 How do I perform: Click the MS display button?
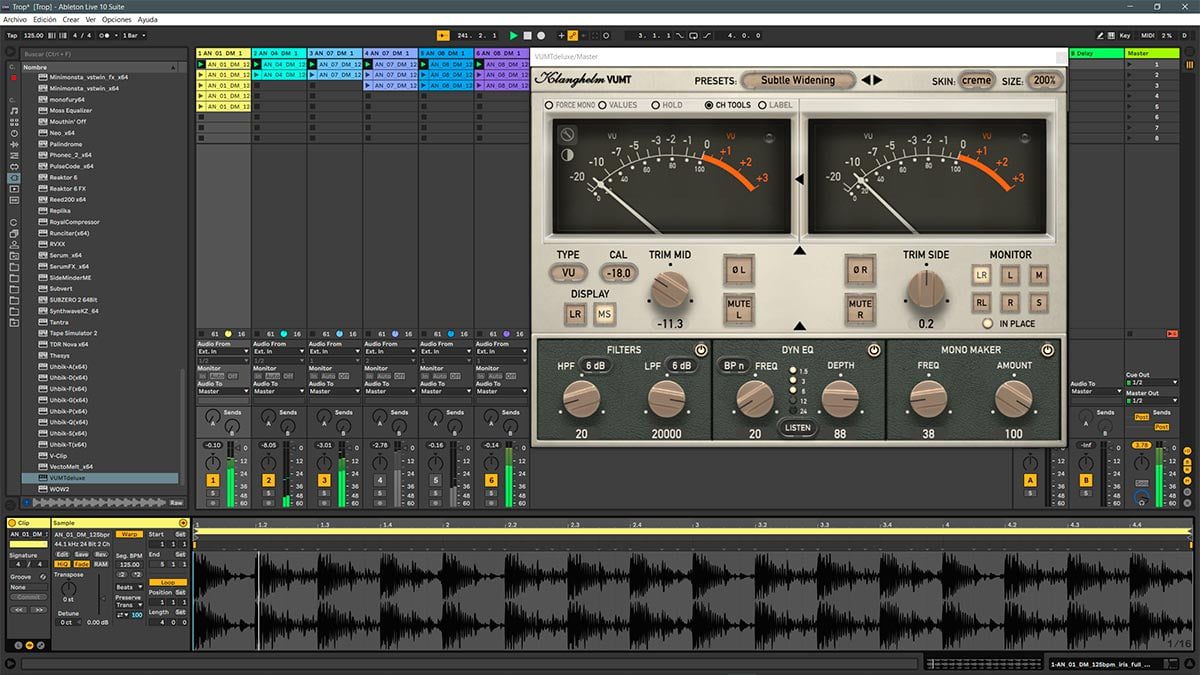point(604,313)
